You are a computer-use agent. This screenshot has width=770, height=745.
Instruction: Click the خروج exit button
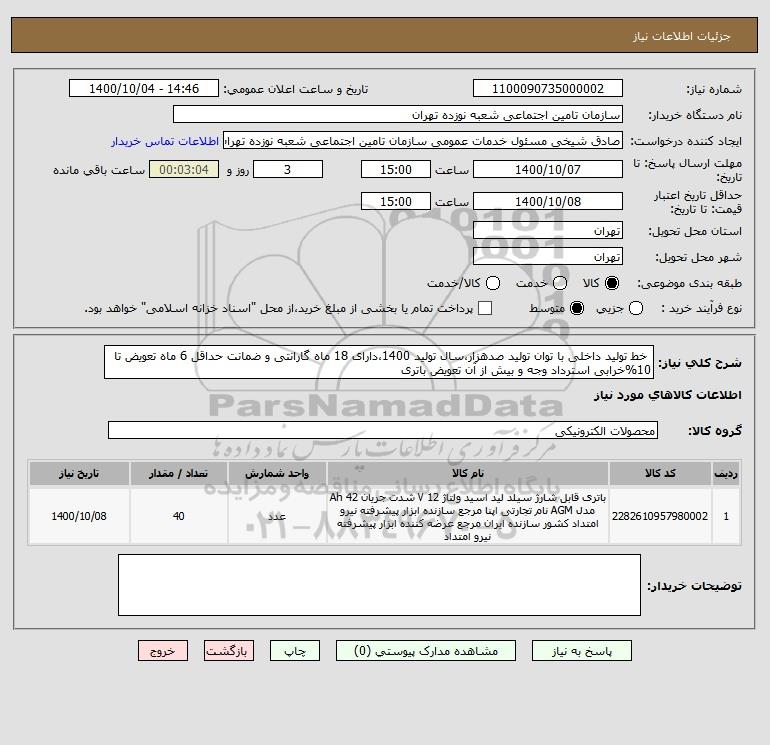(x=163, y=651)
